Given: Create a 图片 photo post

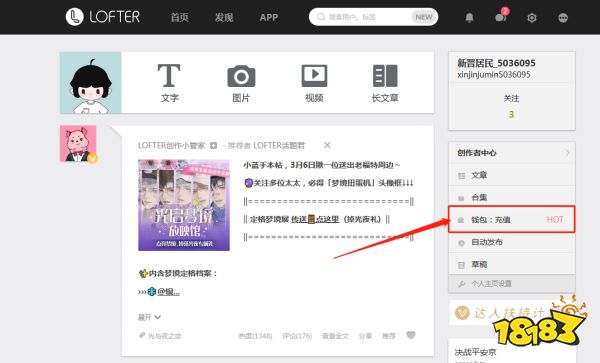Looking at the screenshot, I should tap(241, 83).
